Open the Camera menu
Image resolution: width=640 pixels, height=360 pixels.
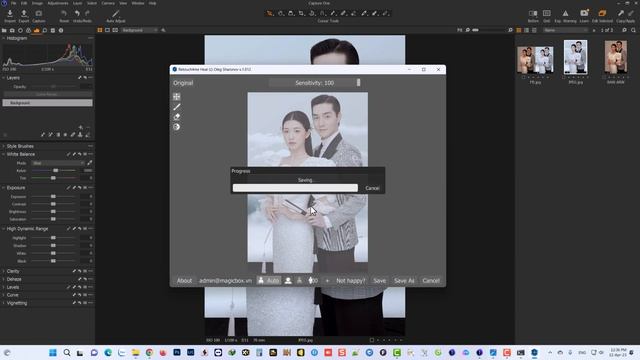click(108, 3)
